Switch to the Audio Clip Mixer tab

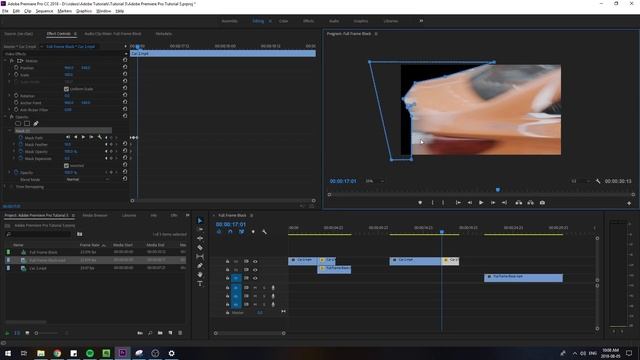coord(113,33)
